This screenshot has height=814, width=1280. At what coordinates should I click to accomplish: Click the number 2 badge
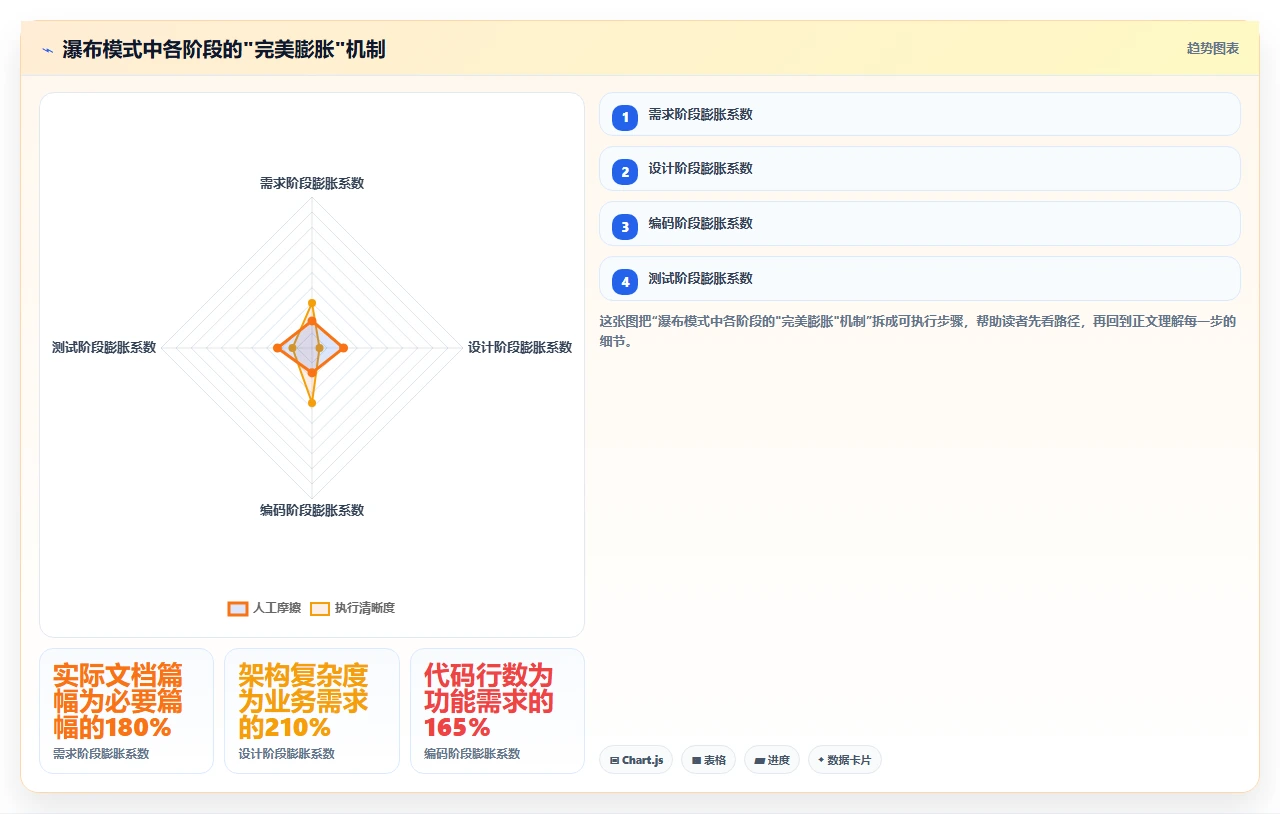[x=625, y=172]
